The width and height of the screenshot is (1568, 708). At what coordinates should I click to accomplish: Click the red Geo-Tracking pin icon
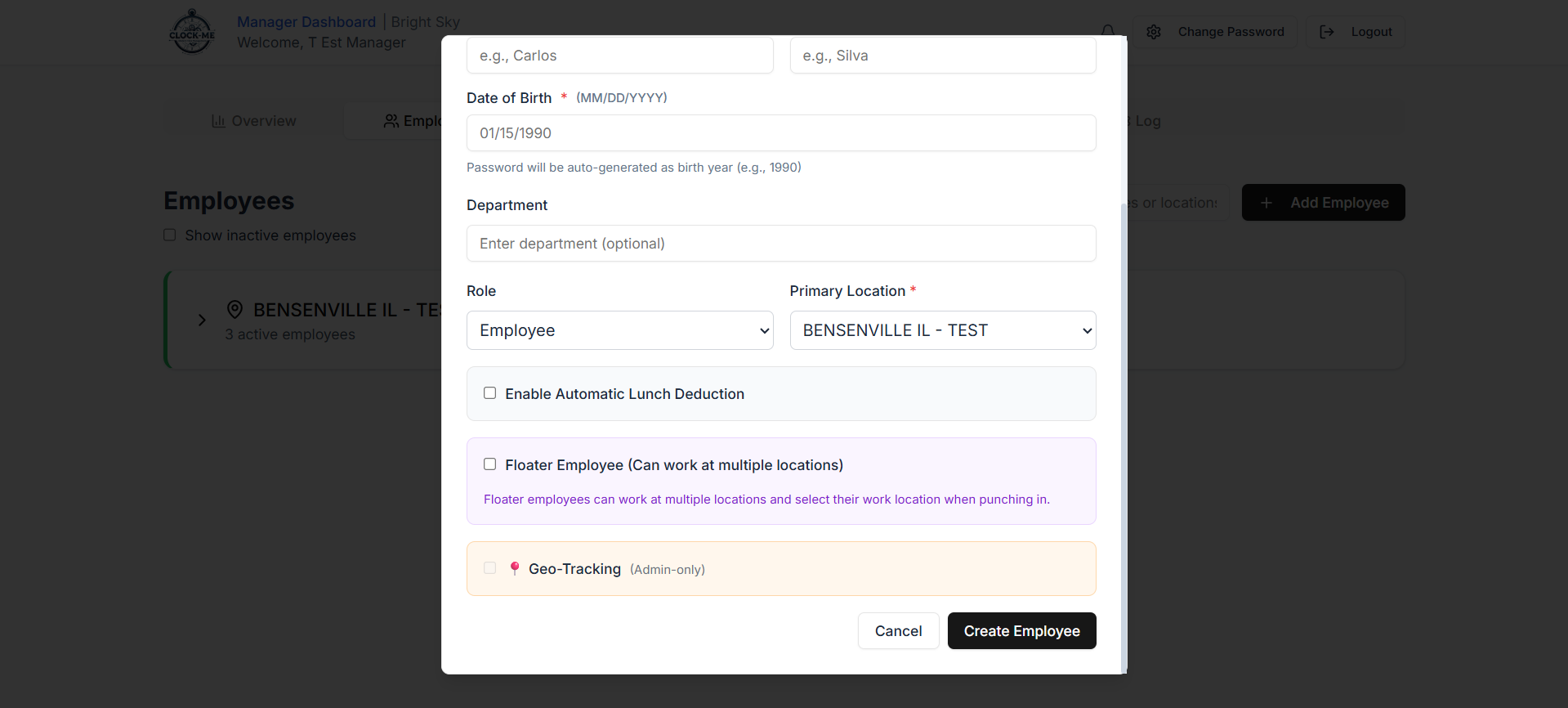click(x=515, y=568)
